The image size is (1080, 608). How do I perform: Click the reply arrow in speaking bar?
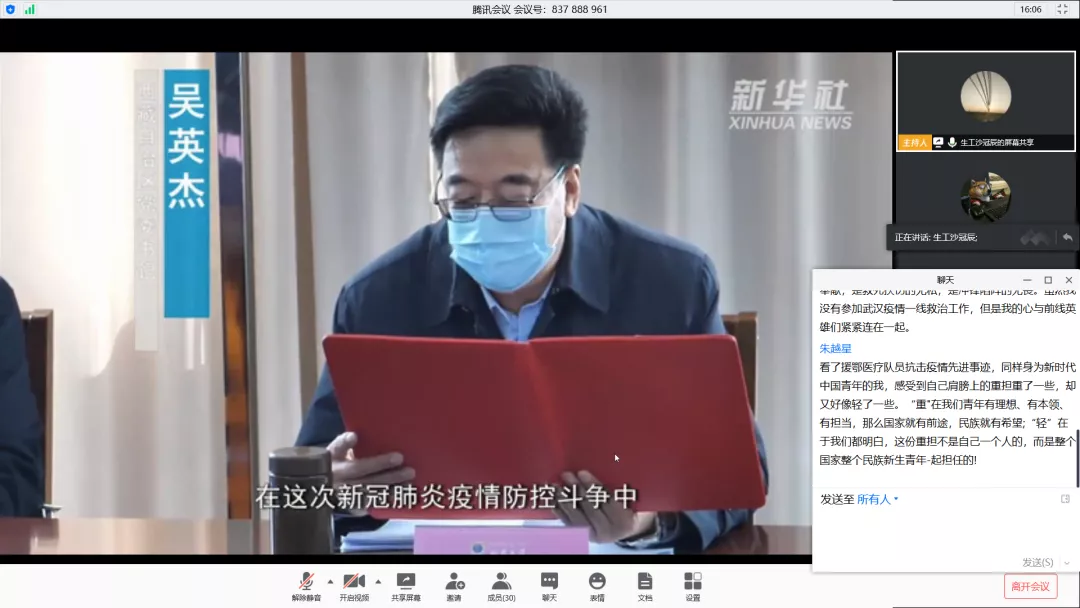1067,237
